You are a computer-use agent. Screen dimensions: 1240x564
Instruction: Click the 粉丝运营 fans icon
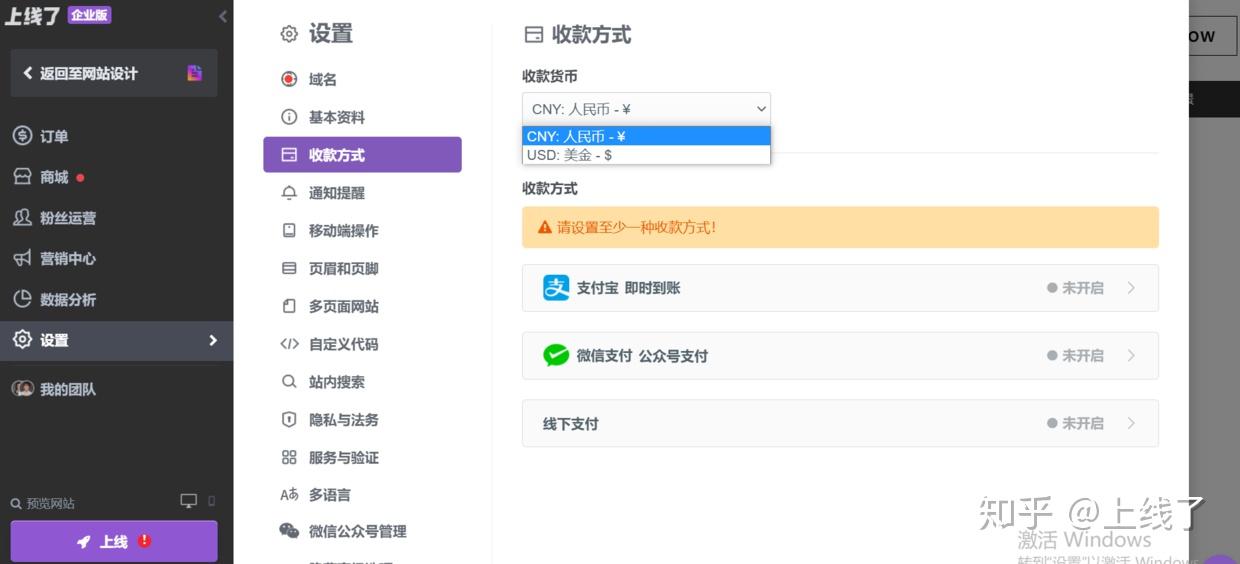point(22,218)
